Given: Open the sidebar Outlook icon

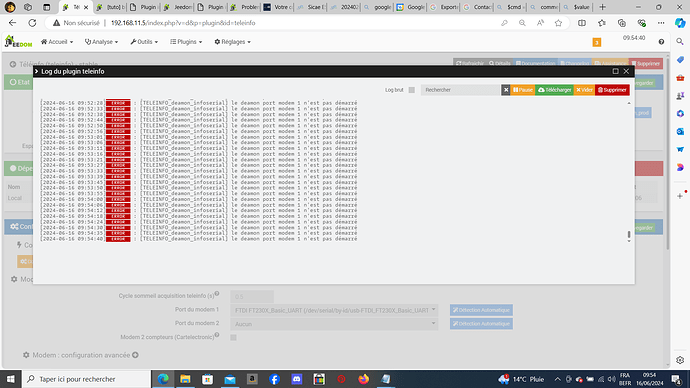Looking at the screenshot, I should [x=680, y=131].
